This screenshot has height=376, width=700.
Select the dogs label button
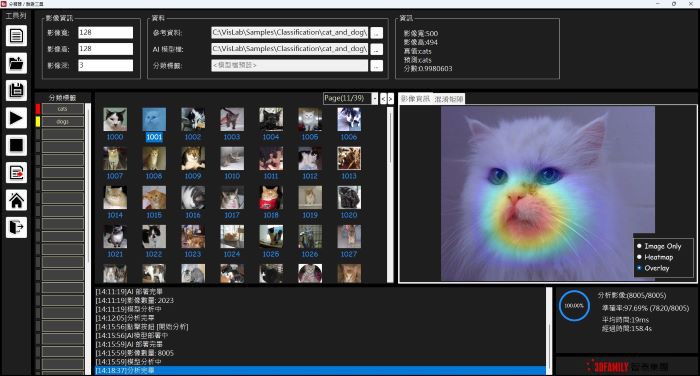click(x=62, y=121)
